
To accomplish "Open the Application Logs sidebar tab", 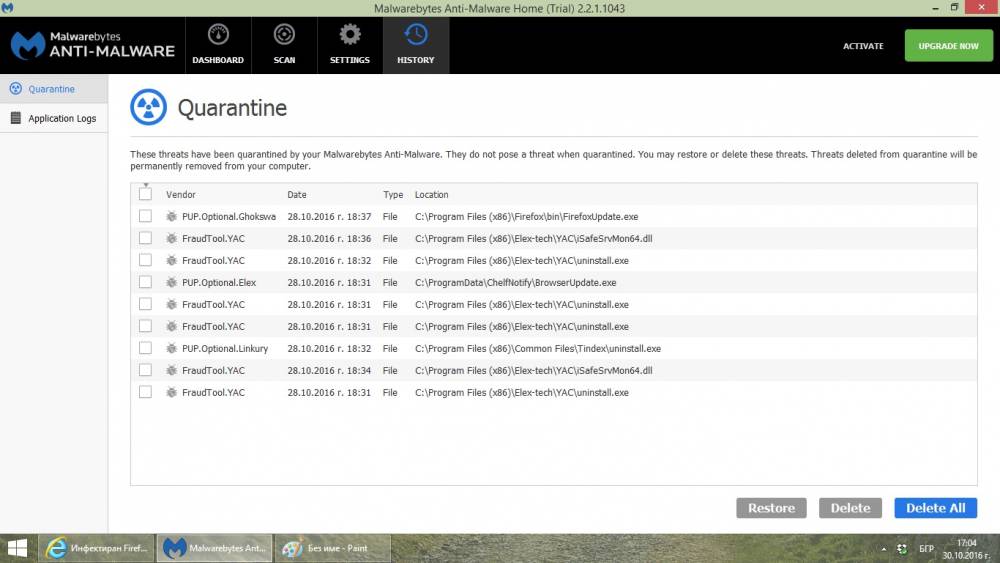I will click(54, 118).
